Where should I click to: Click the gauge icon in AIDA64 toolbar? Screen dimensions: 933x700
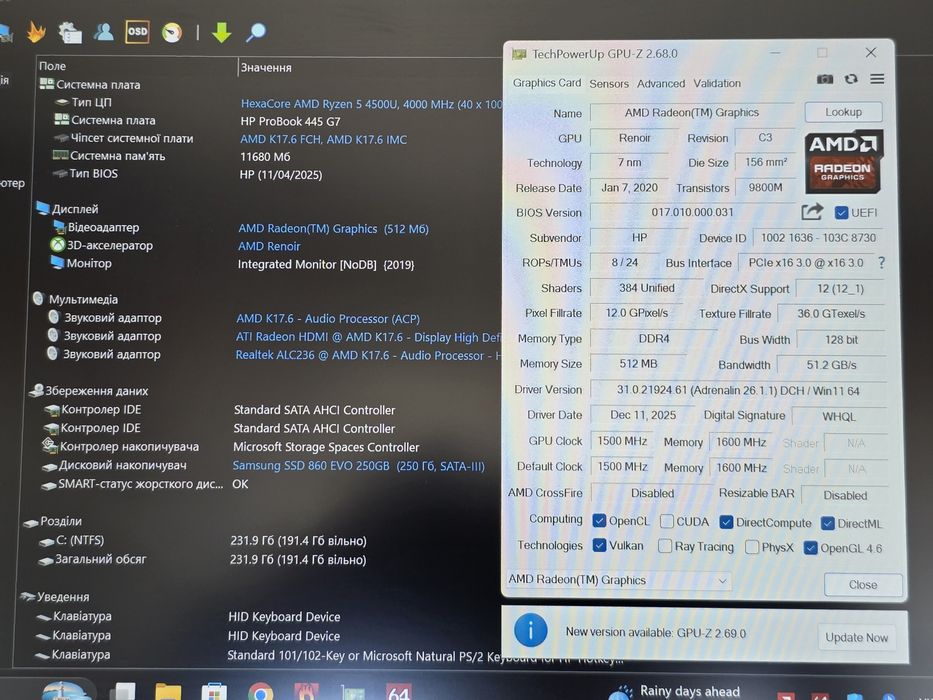pyautogui.click(x=172, y=32)
